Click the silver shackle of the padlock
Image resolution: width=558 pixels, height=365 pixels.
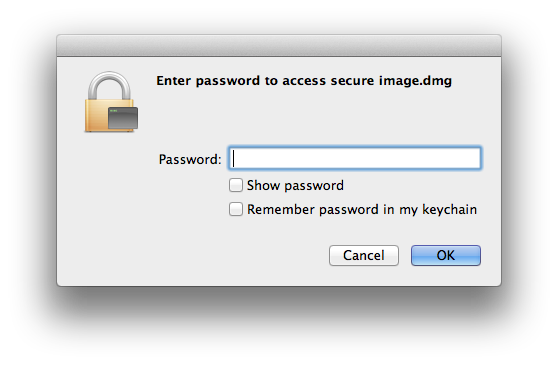(109, 86)
